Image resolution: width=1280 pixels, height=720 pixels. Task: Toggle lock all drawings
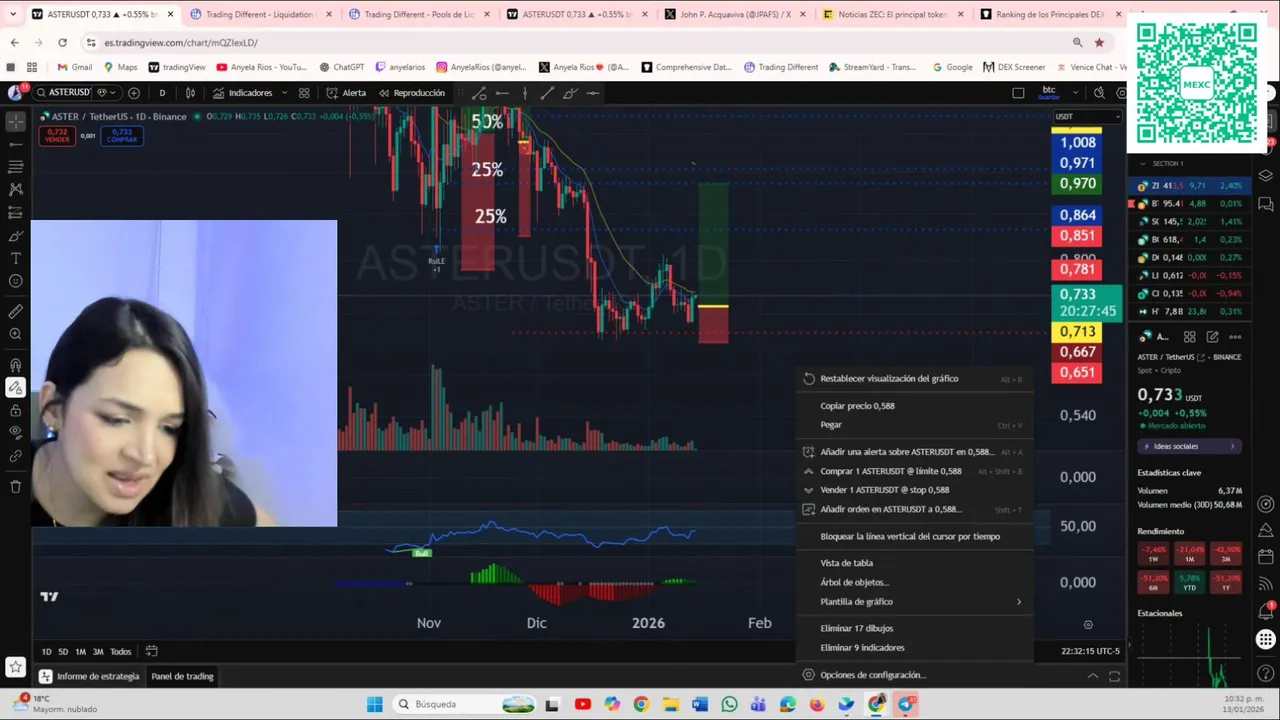pos(16,410)
